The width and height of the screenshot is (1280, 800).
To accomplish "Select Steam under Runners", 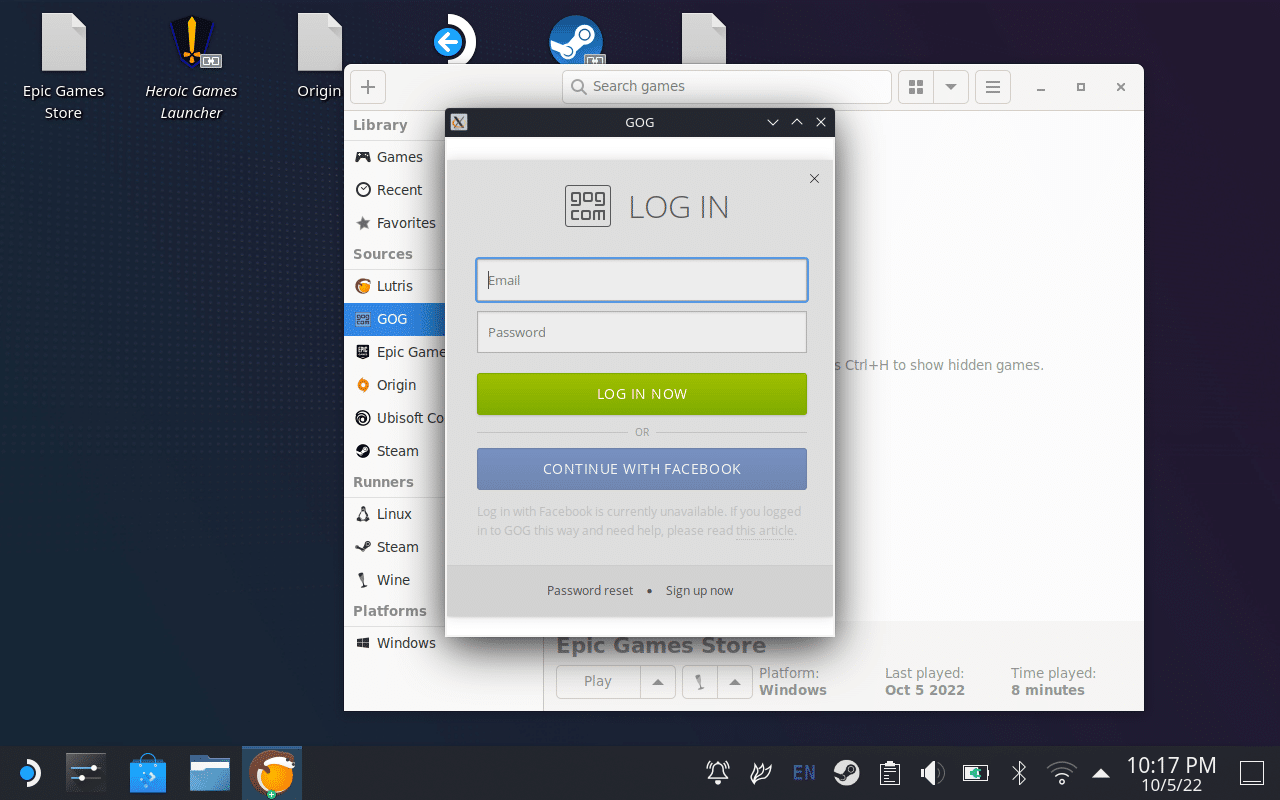I will [x=395, y=547].
